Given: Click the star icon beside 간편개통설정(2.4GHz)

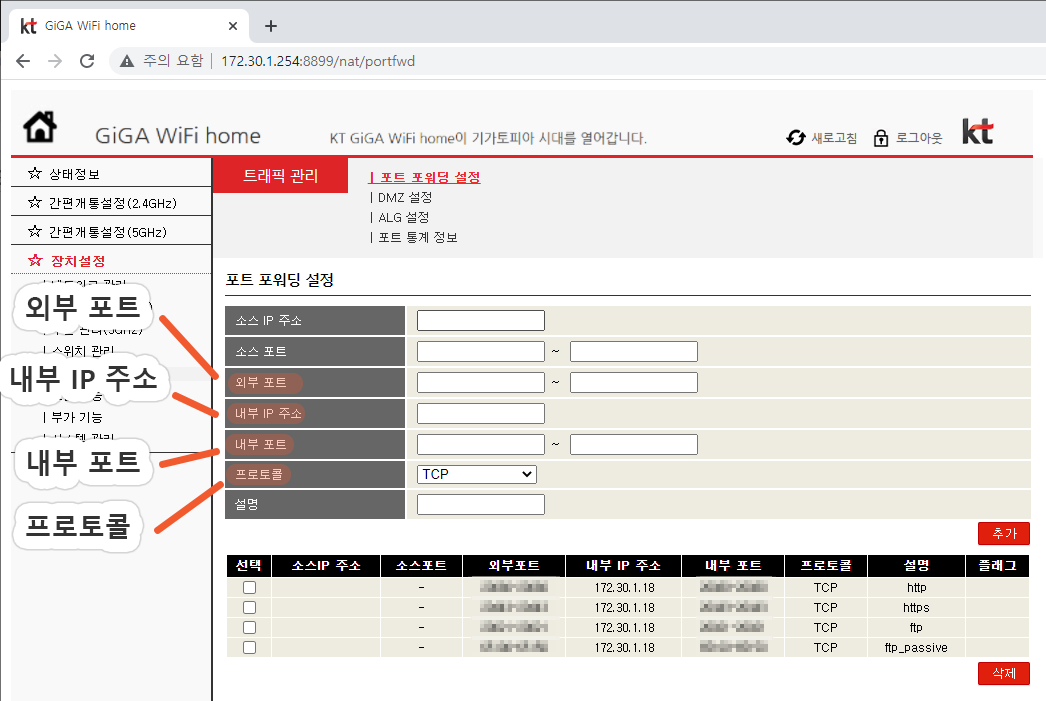Looking at the screenshot, I should (35, 202).
